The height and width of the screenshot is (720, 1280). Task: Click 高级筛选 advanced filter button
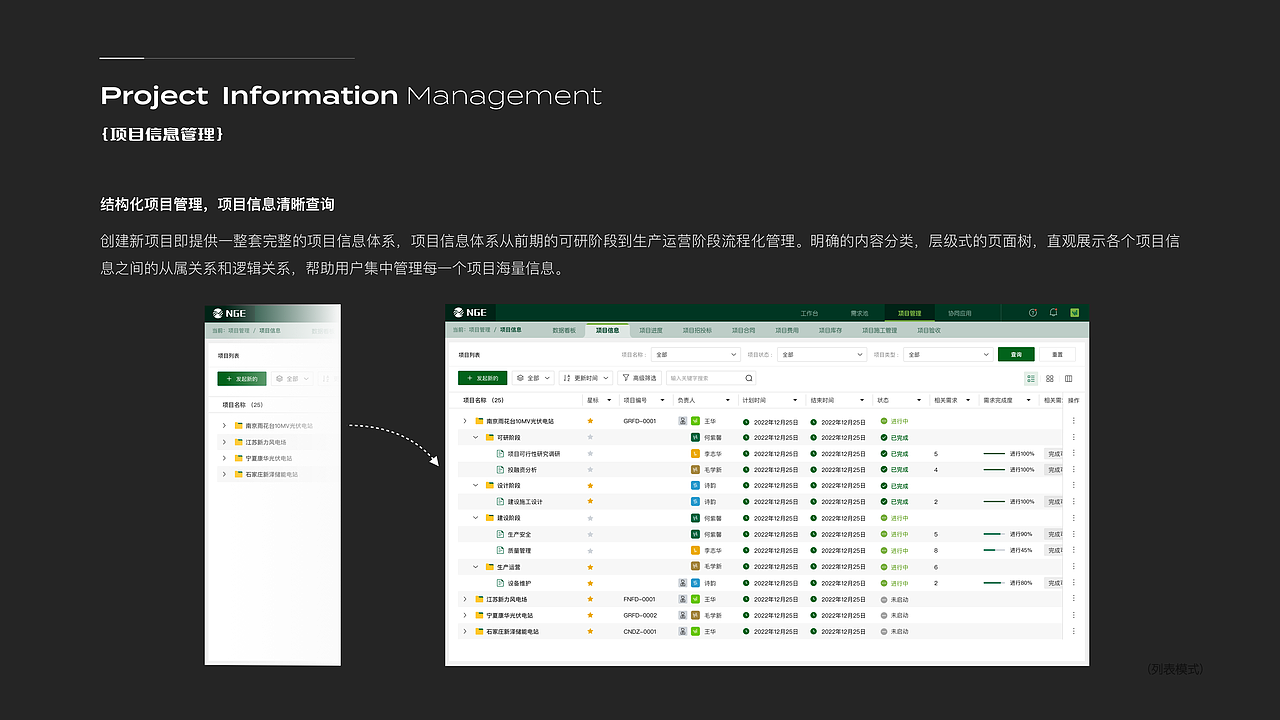639,378
